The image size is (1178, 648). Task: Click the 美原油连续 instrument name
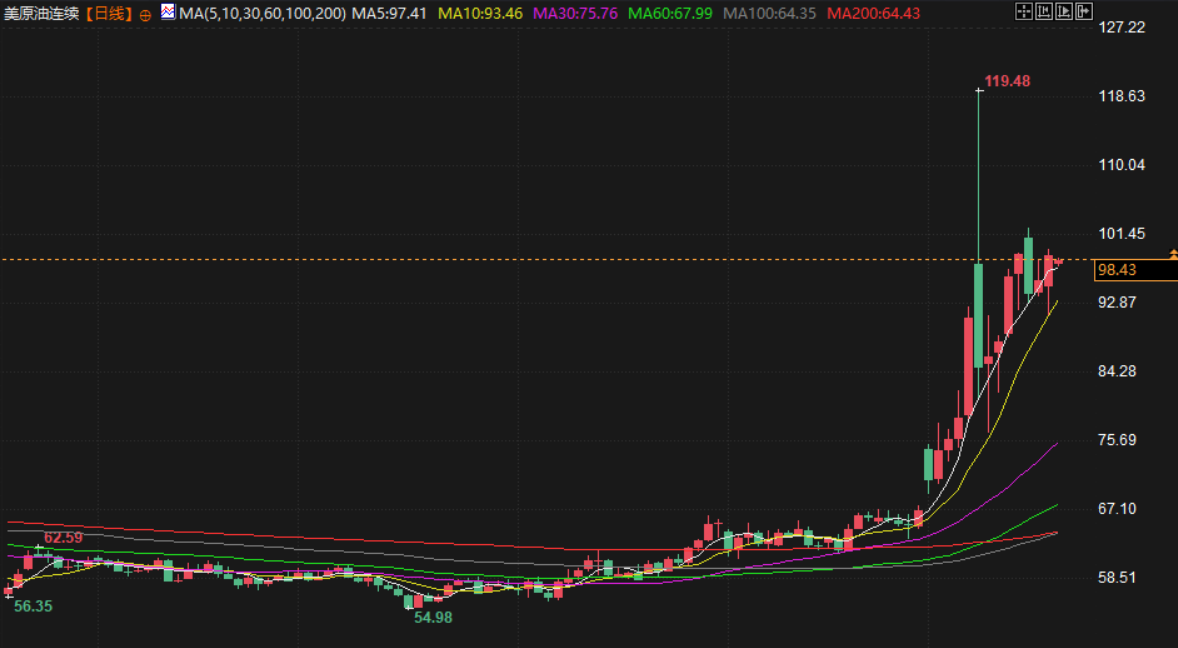pos(41,14)
